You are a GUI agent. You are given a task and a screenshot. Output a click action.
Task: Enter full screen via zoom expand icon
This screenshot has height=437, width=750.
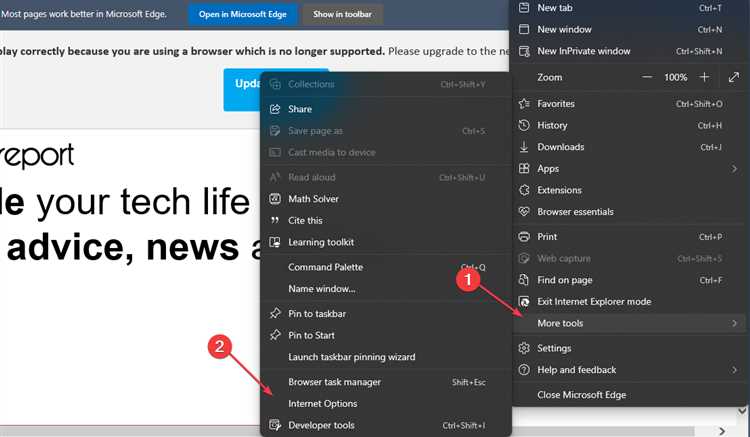734,77
